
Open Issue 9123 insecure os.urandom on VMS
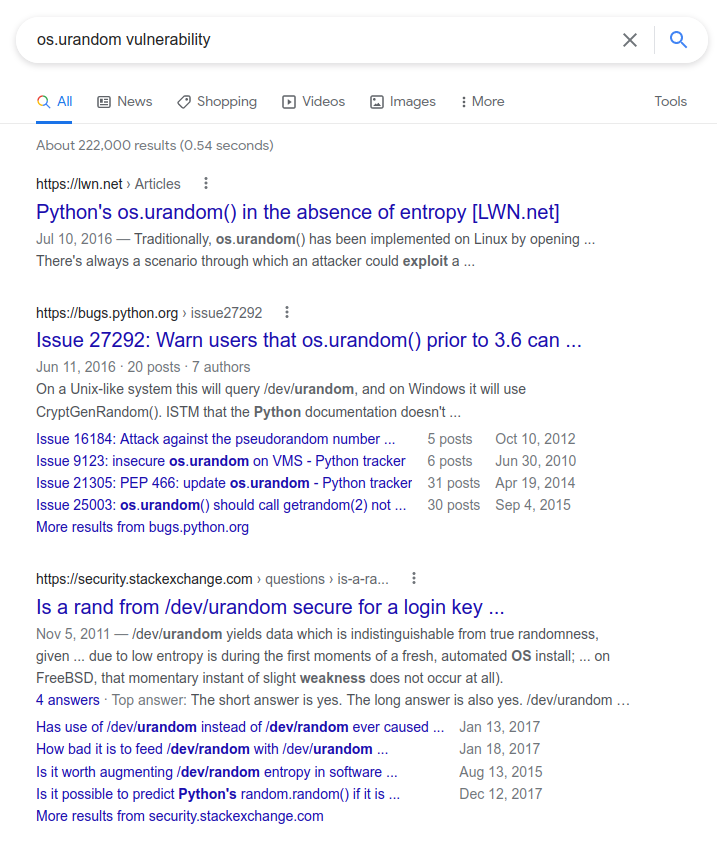click(x=221, y=461)
